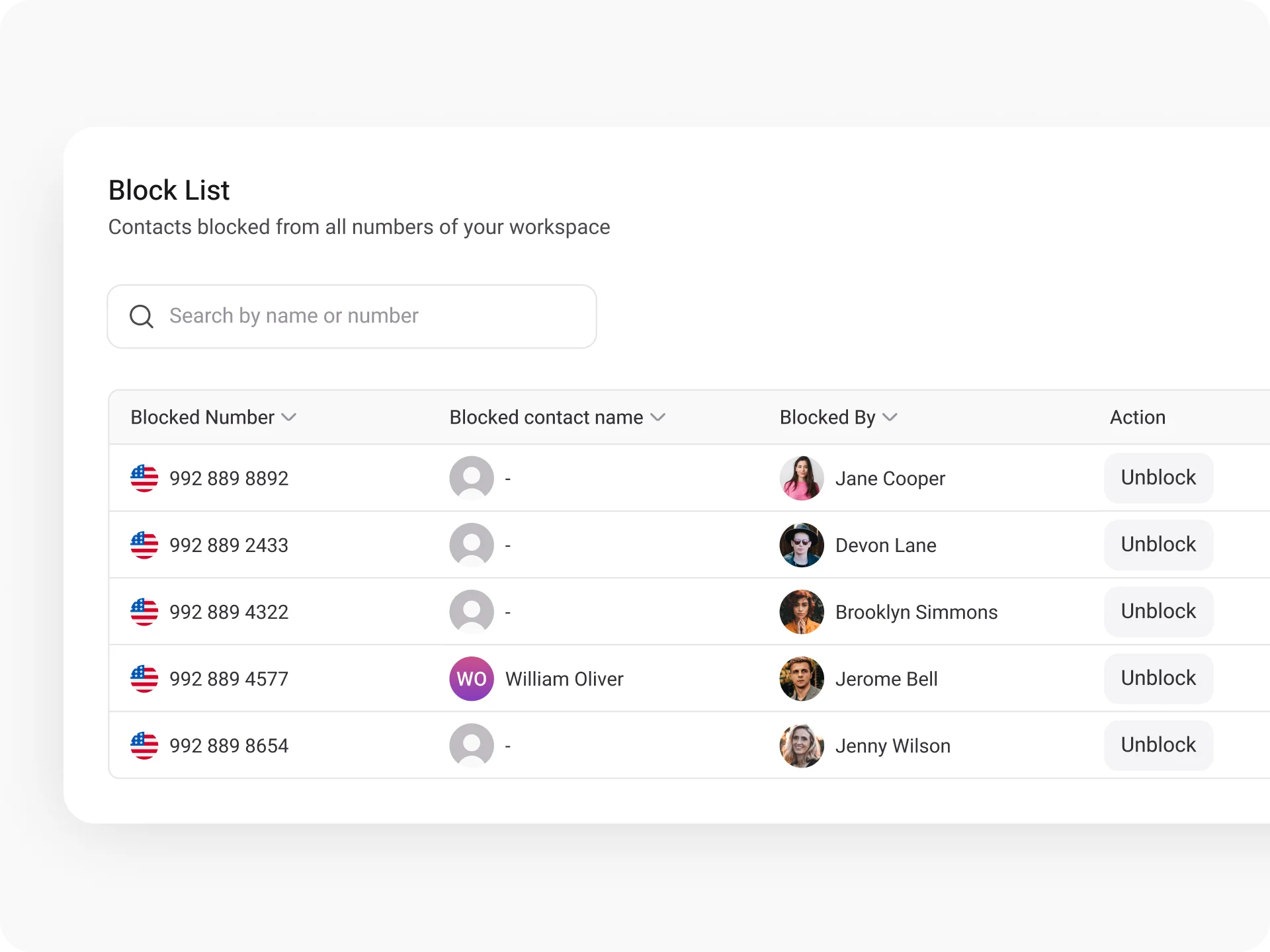Unblock William Oliver's number
1270x952 pixels.
coord(1158,678)
